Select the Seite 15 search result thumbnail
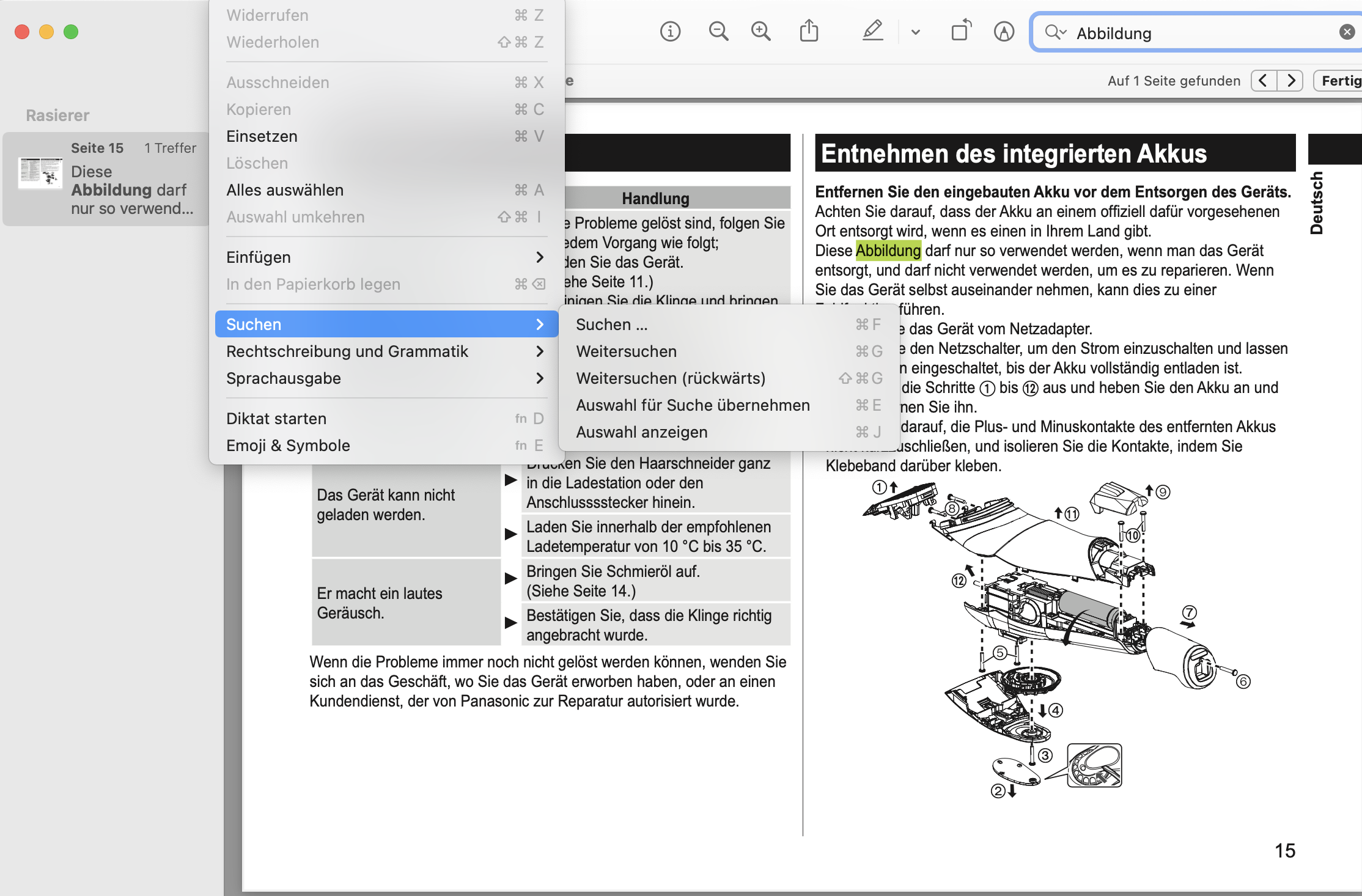The image size is (1362, 896). tap(104, 178)
